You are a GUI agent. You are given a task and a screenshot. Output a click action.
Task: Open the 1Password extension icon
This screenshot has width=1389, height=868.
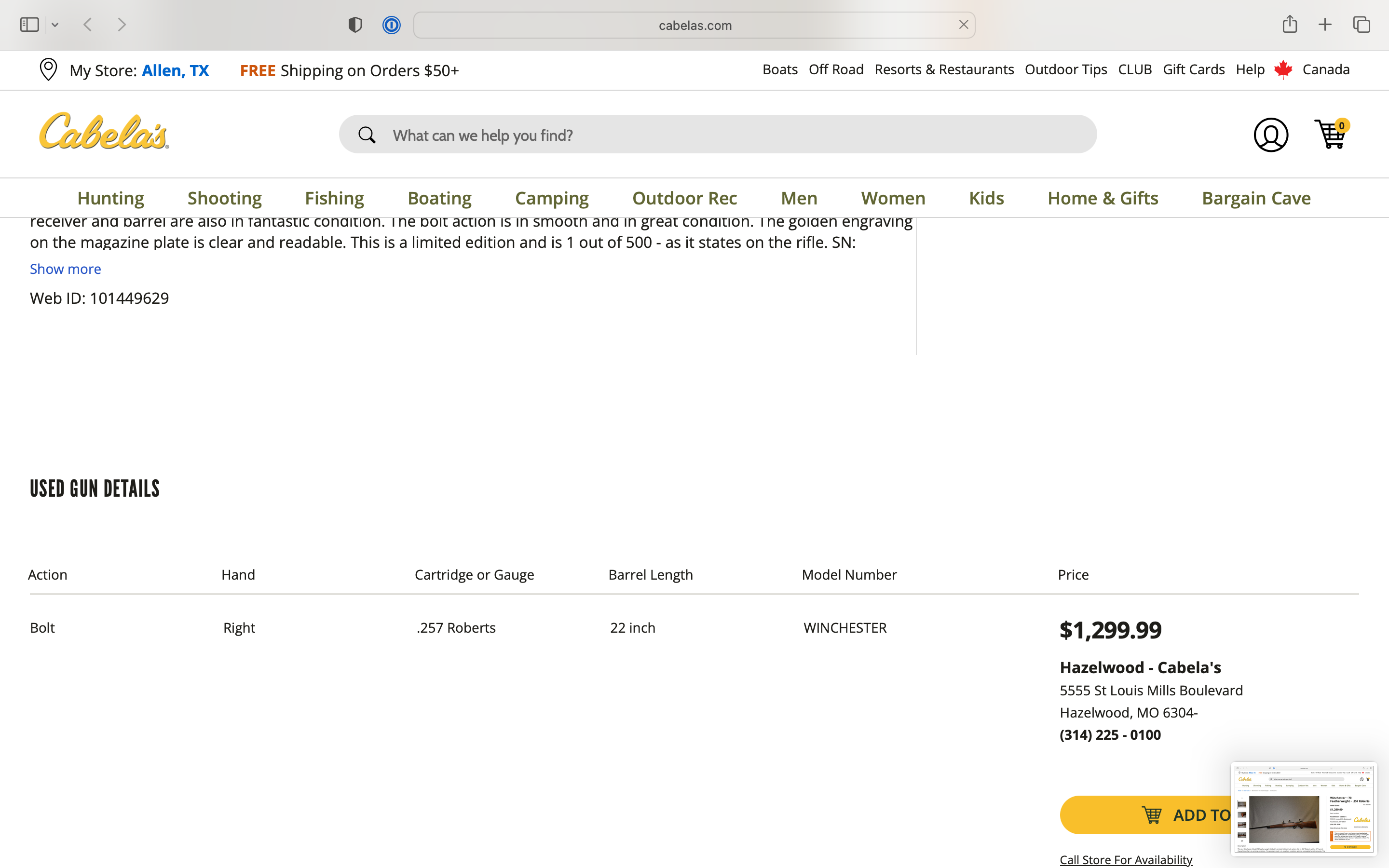[x=392, y=25]
